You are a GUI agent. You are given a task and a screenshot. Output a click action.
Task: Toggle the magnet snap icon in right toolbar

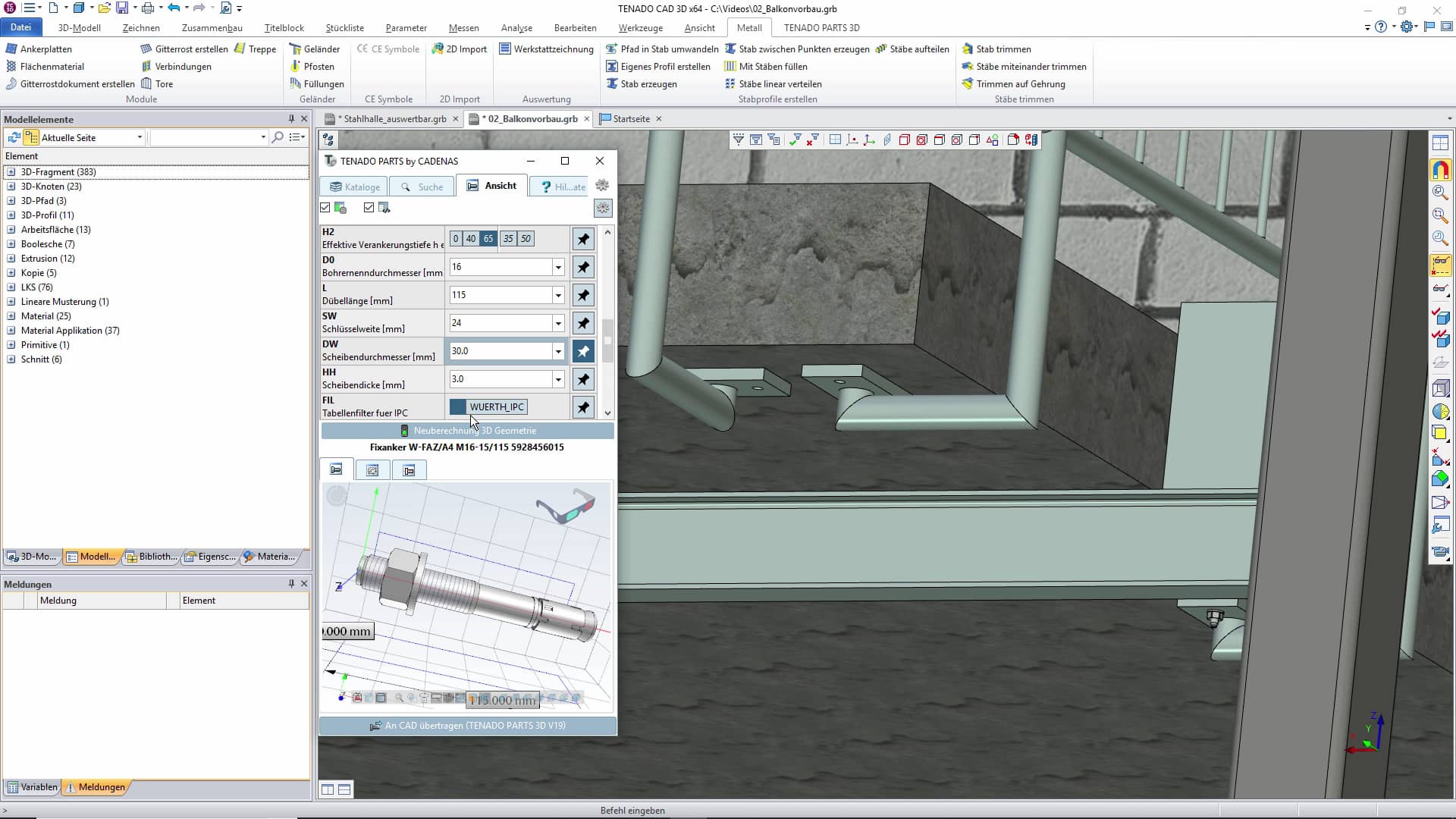click(1440, 170)
